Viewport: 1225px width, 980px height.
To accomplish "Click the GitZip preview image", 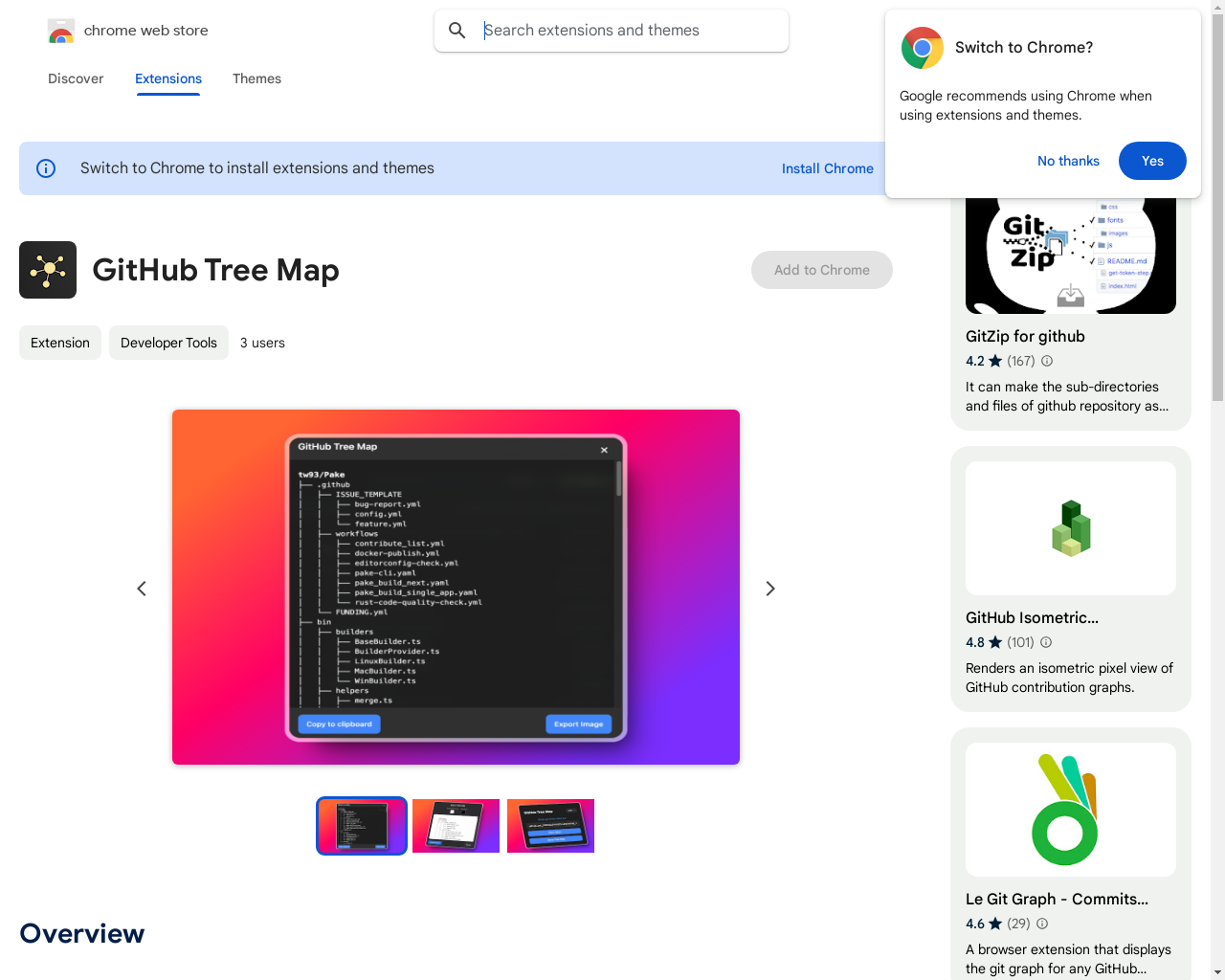I will [1071, 256].
